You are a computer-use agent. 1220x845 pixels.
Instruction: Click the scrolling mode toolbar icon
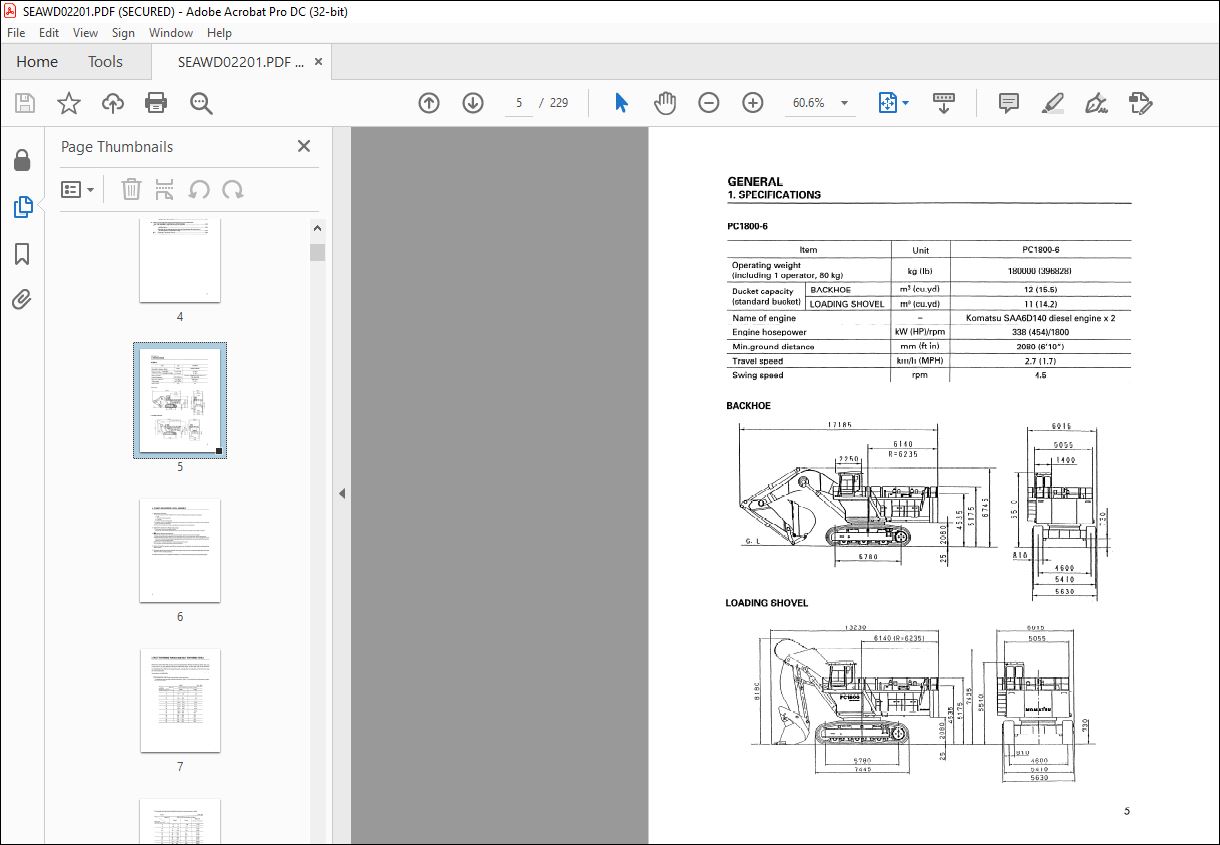pos(944,103)
